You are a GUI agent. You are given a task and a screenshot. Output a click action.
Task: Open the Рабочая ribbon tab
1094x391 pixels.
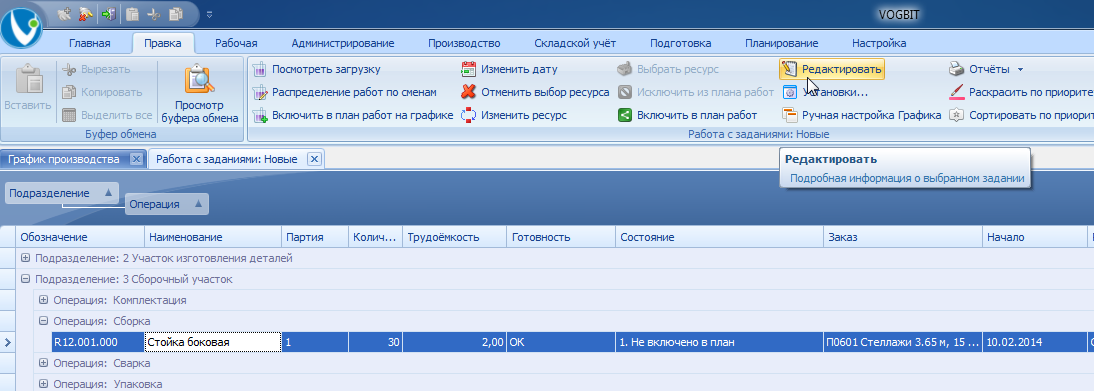tap(236, 43)
